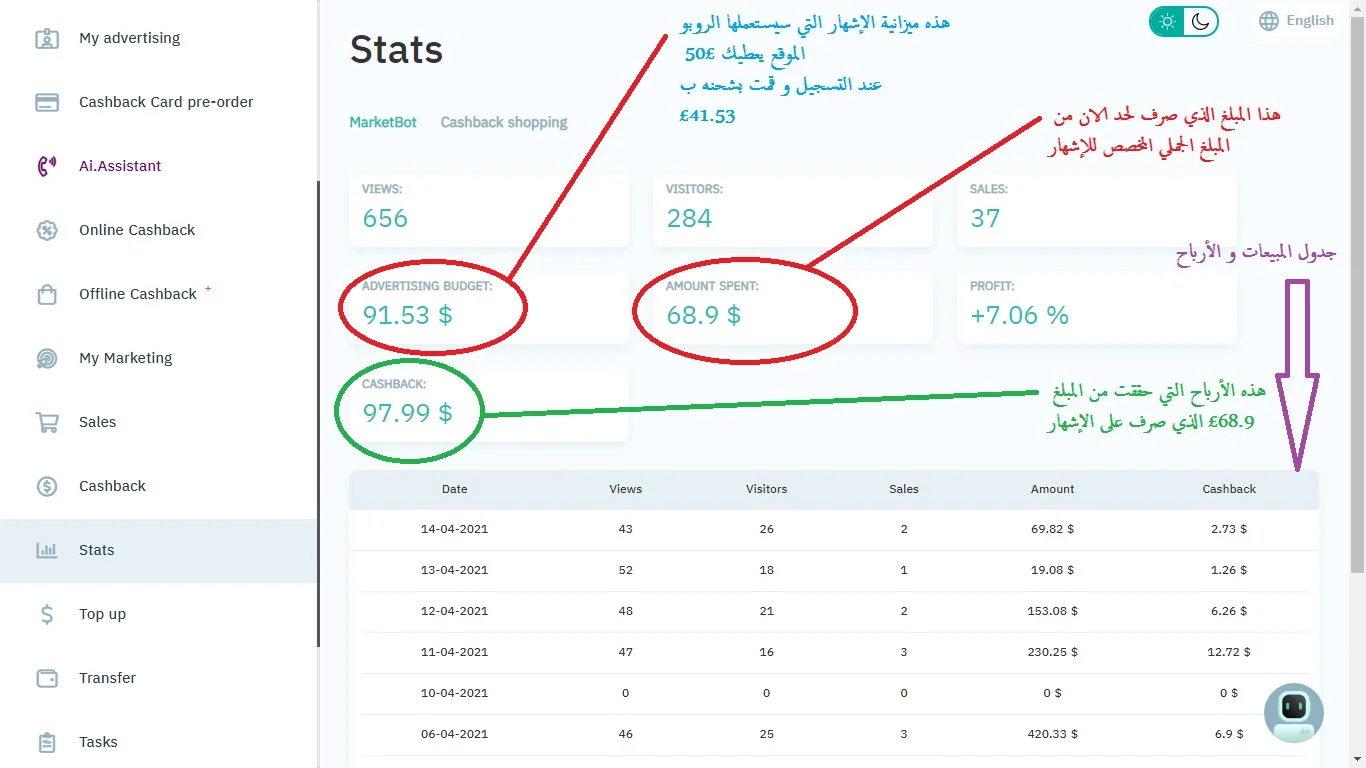Switch to the Cashback shopping tab

(504, 122)
